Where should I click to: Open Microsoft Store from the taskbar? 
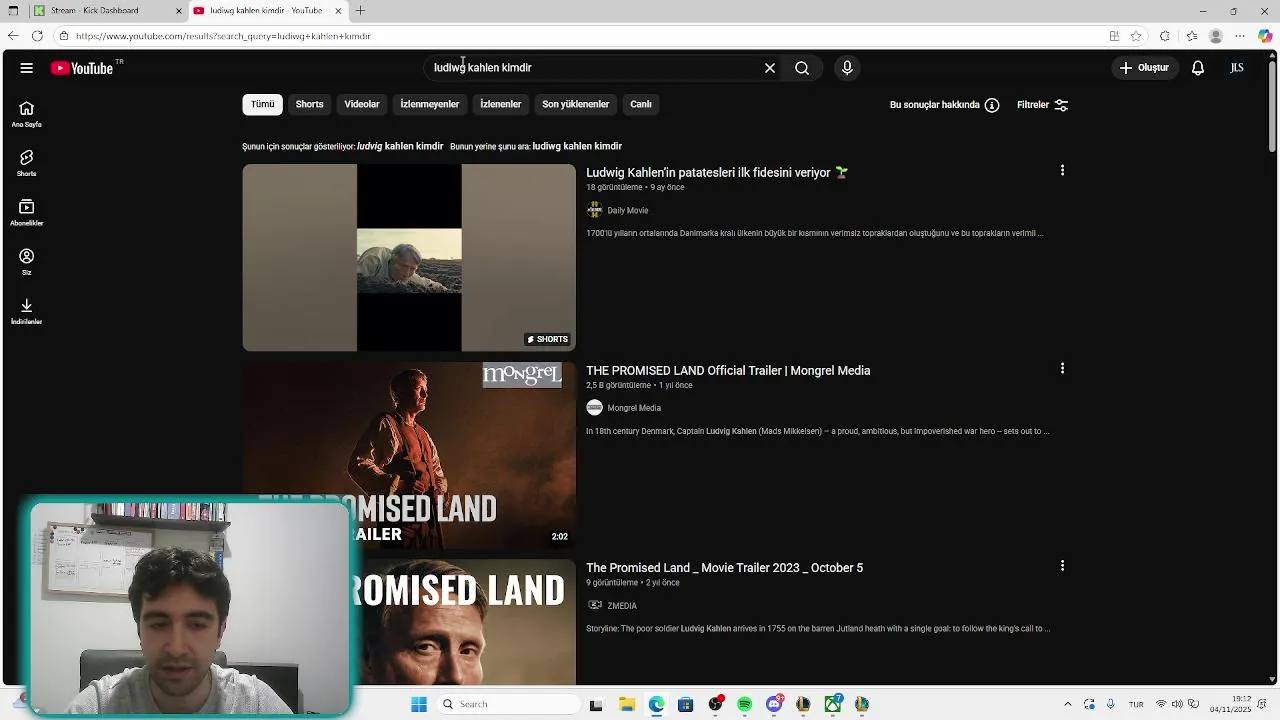pos(685,704)
